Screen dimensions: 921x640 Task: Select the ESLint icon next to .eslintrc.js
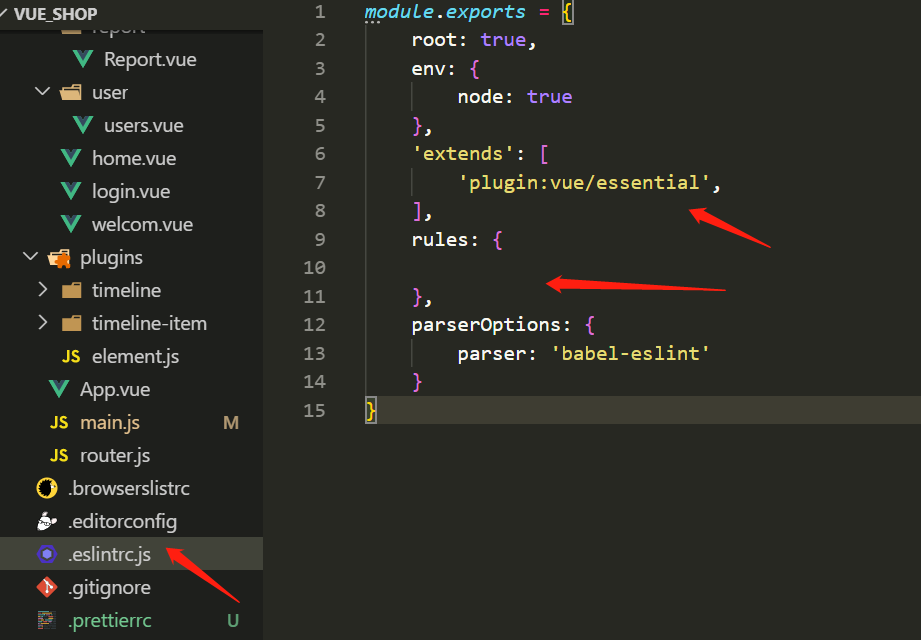pyautogui.click(x=46, y=554)
